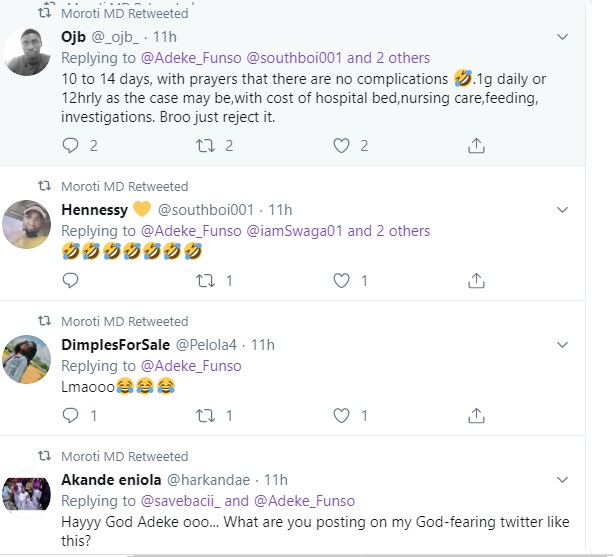The height and width of the screenshot is (557, 616).
Task: Expand Hennessy's tweet options chevron
Action: (x=562, y=210)
